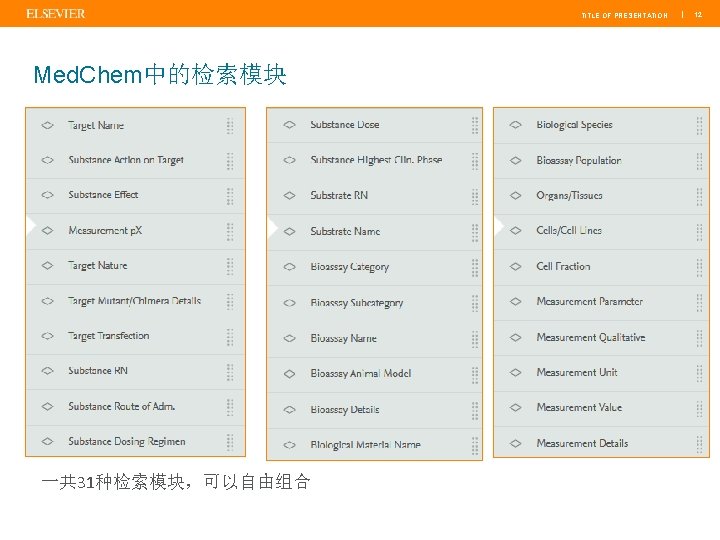Click the diamond icon beside Measurement Details
This screenshot has height=540, width=720.
[516, 443]
